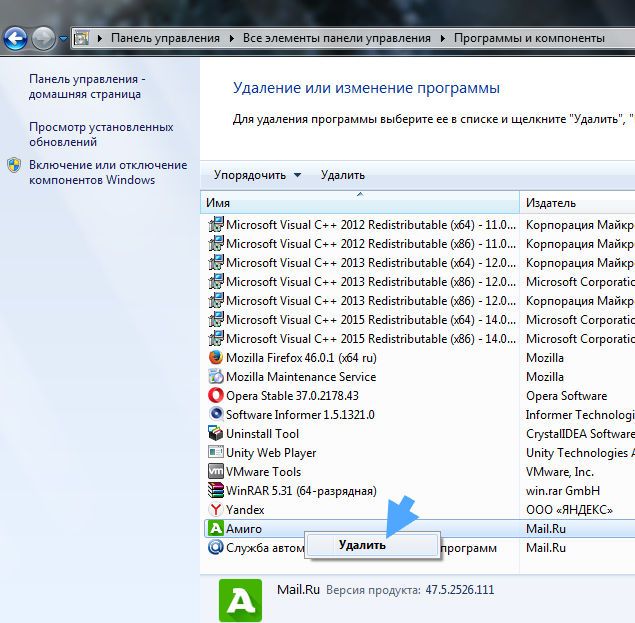Click Удалить in the toolbar
This screenshot has height=623, width=635.
coord(343,175)
